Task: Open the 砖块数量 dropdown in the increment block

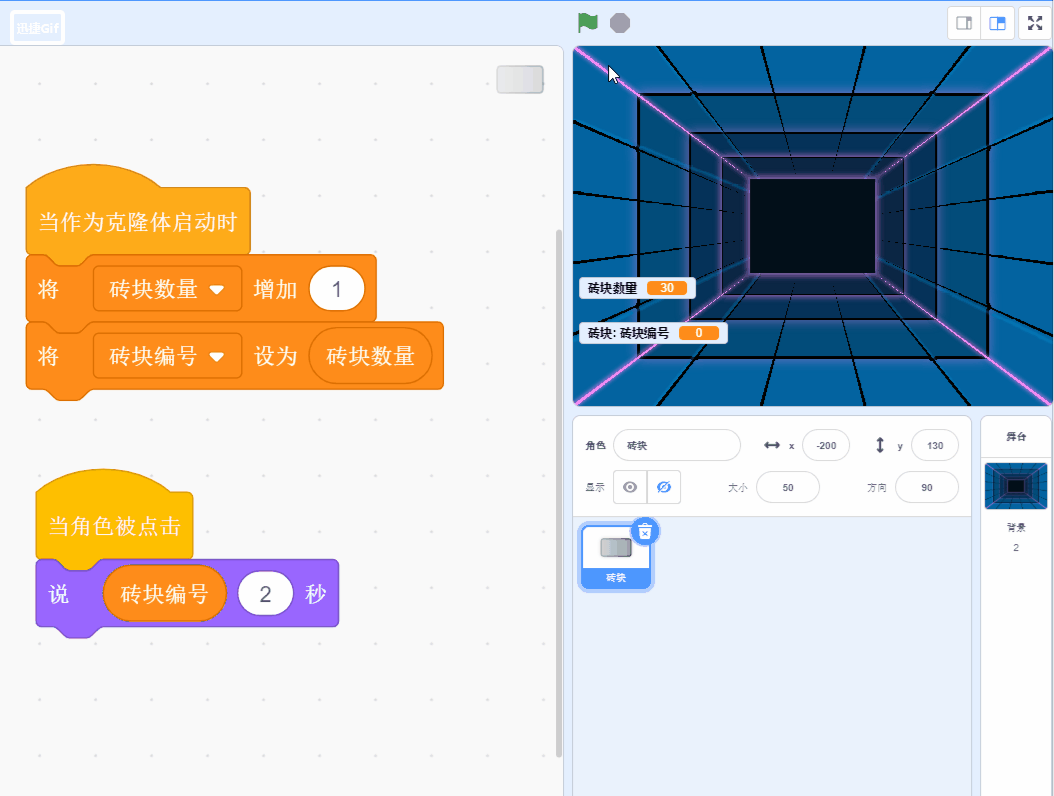Action: (x=167, y=288)
